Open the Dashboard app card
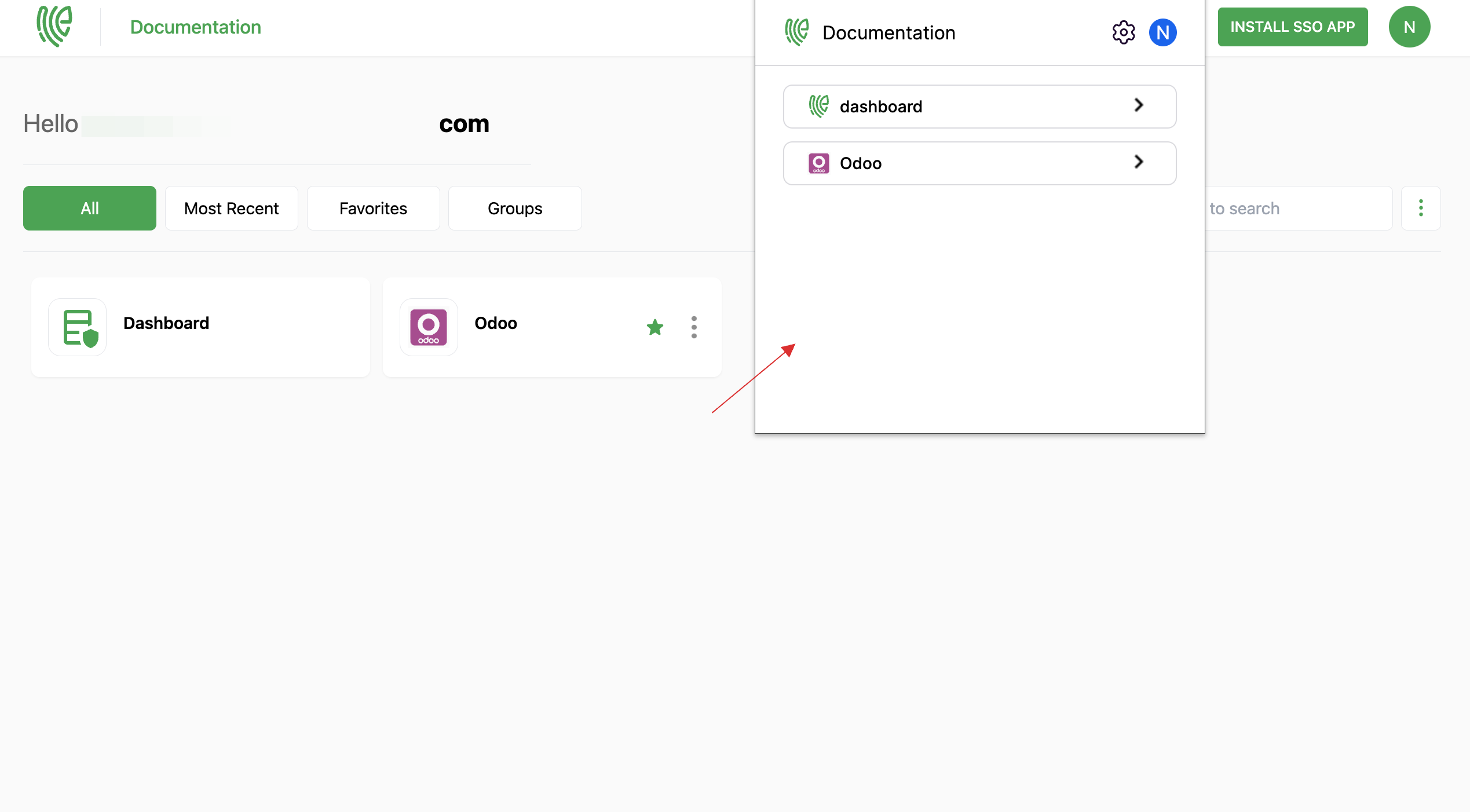The image size is (1470, 812). 200,327
